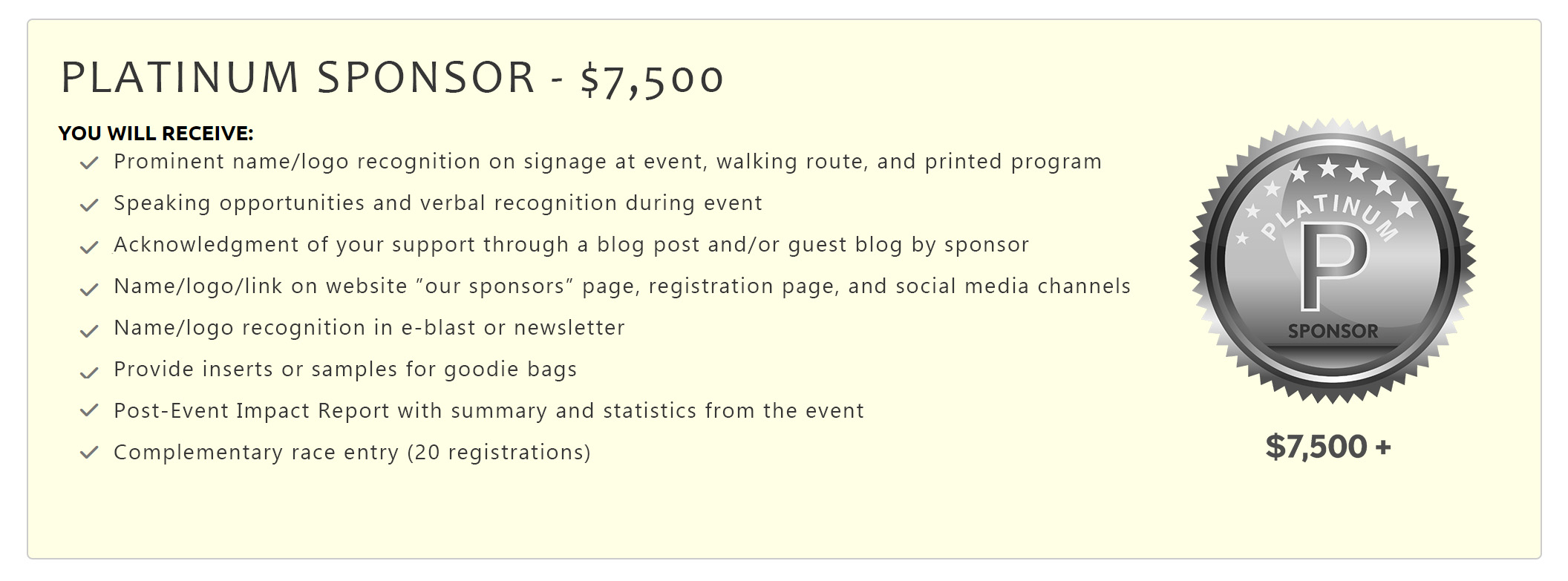This screenshot has width=1568, height=581.
Task: Click the checkmark beside e-blast or newsletter item
Action: [x=89, y=331]
